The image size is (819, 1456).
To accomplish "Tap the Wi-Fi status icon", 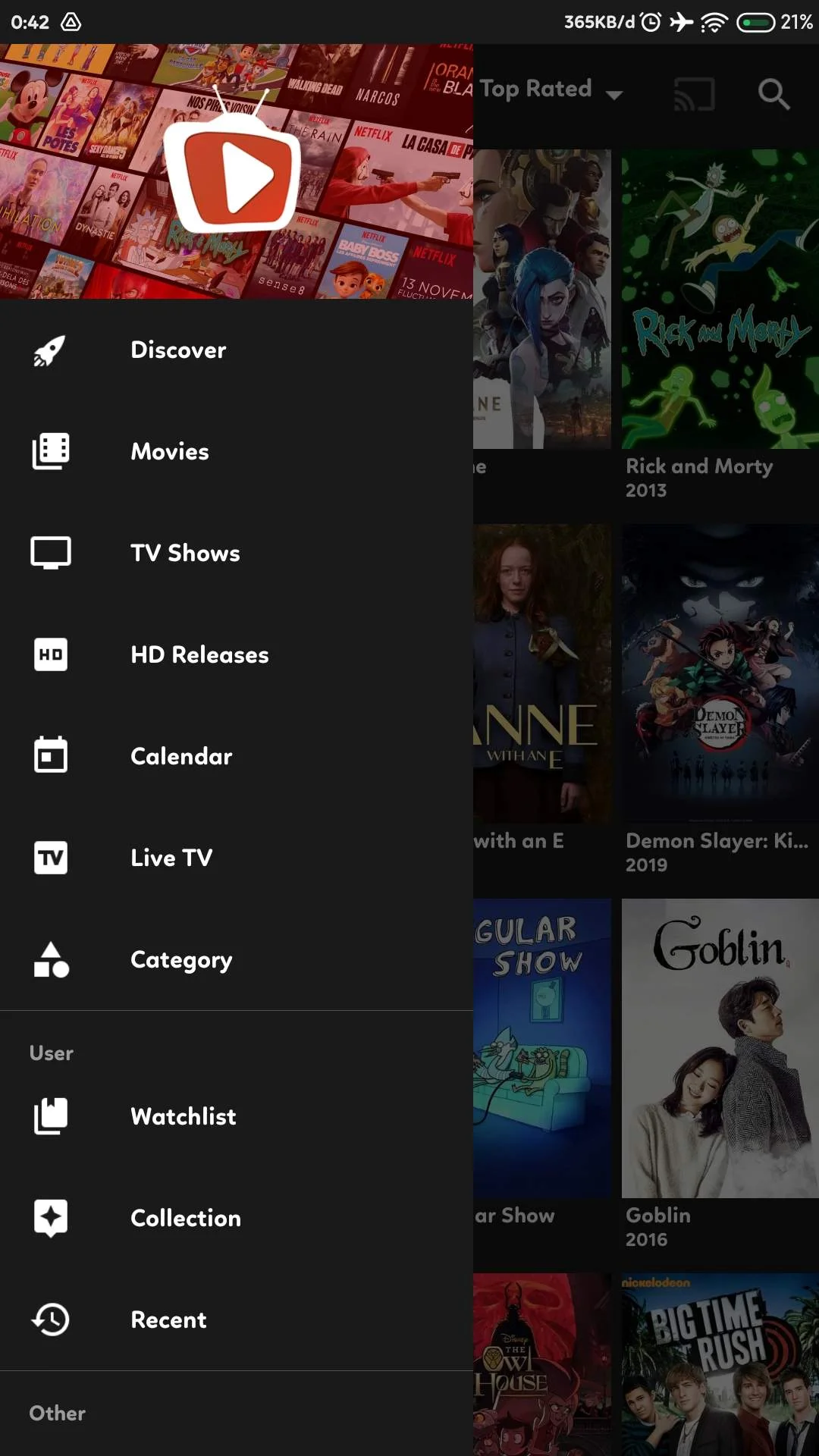I will coord(714,22).
